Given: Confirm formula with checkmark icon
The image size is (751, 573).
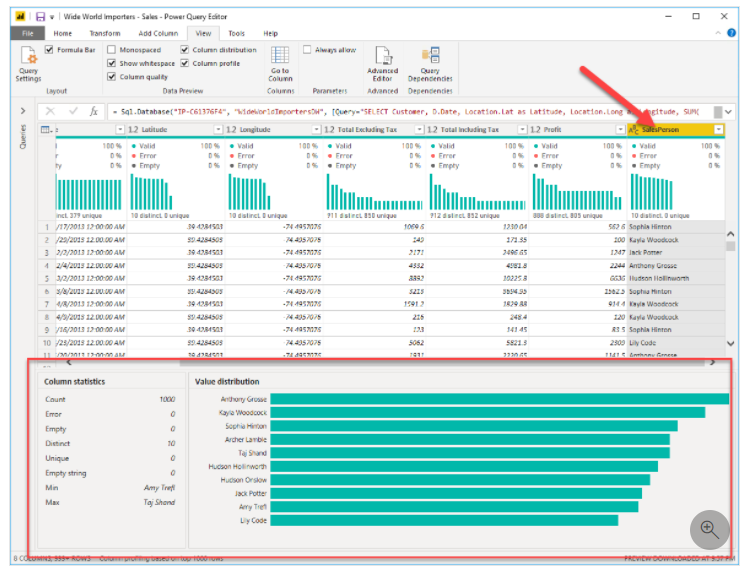Looking at the screenshot, I should pyautogui.click(x=73, y=112).
